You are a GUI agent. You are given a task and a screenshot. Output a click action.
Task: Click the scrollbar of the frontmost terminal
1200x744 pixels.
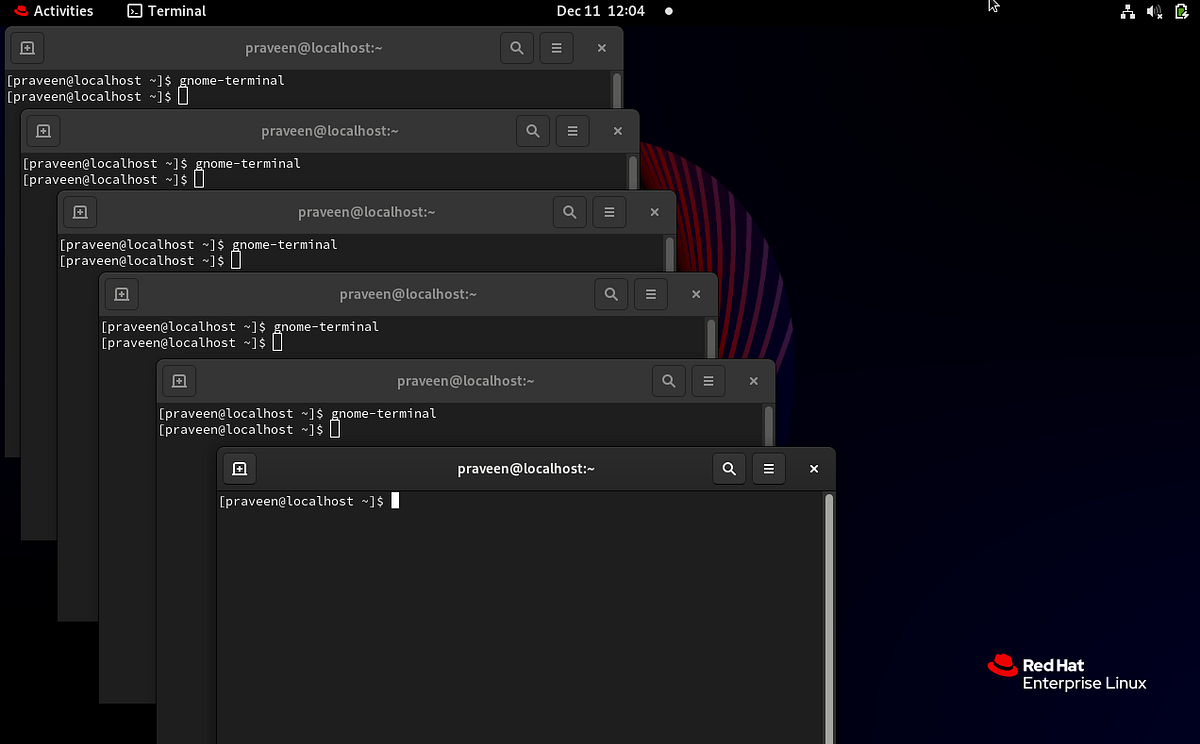pos(828,600)
